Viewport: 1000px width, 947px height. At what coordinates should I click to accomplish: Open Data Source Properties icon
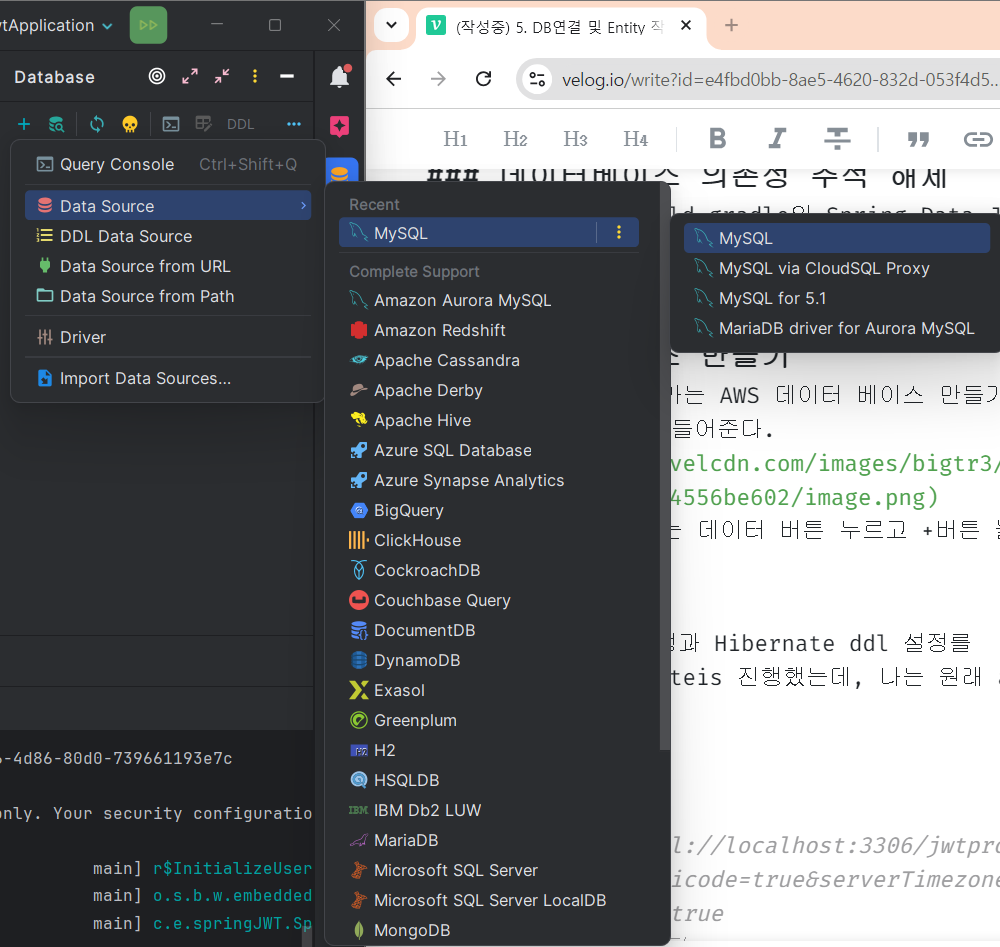(56, 124)
